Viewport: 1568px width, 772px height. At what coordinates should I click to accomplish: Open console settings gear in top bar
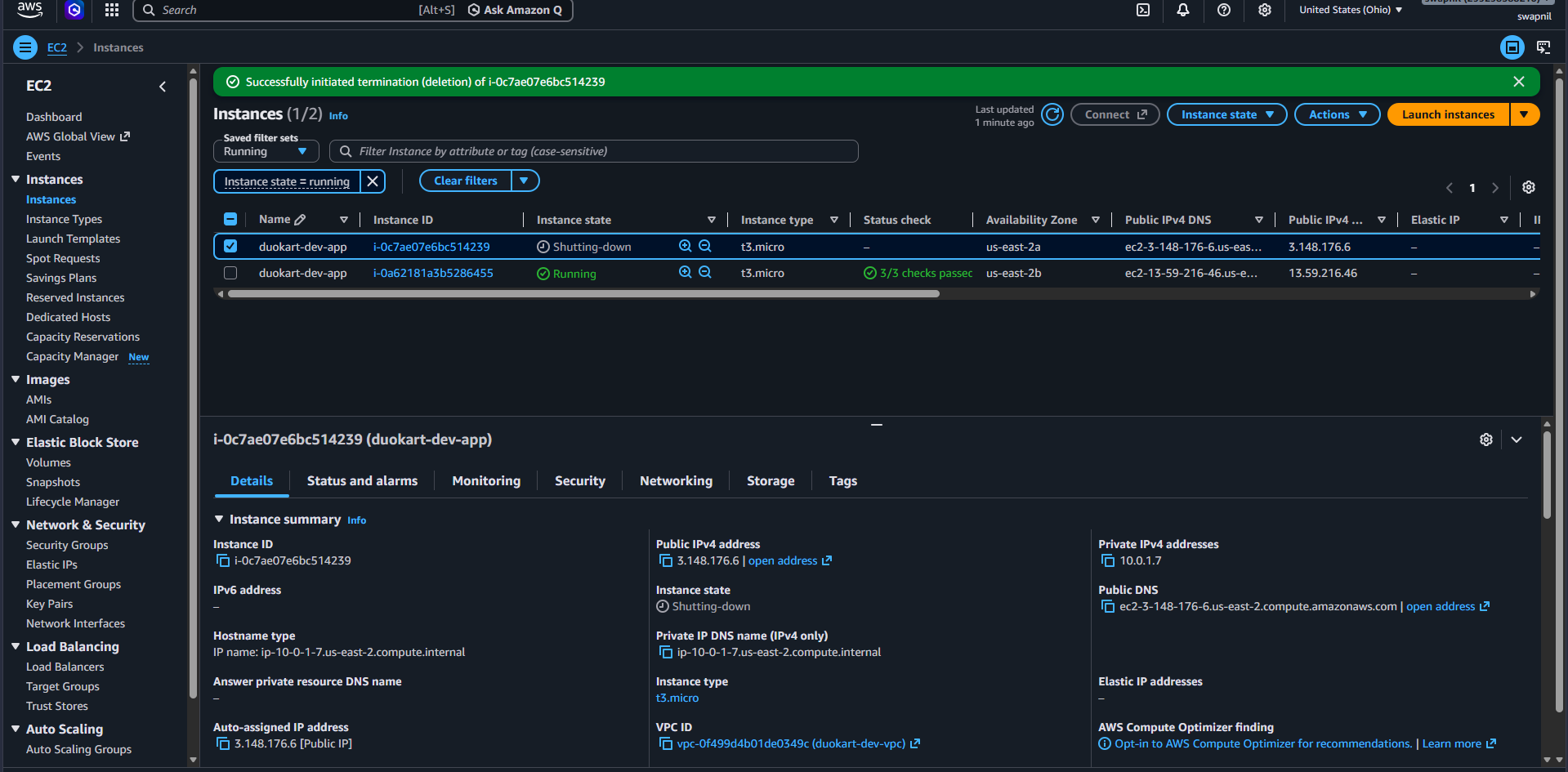1265,10
